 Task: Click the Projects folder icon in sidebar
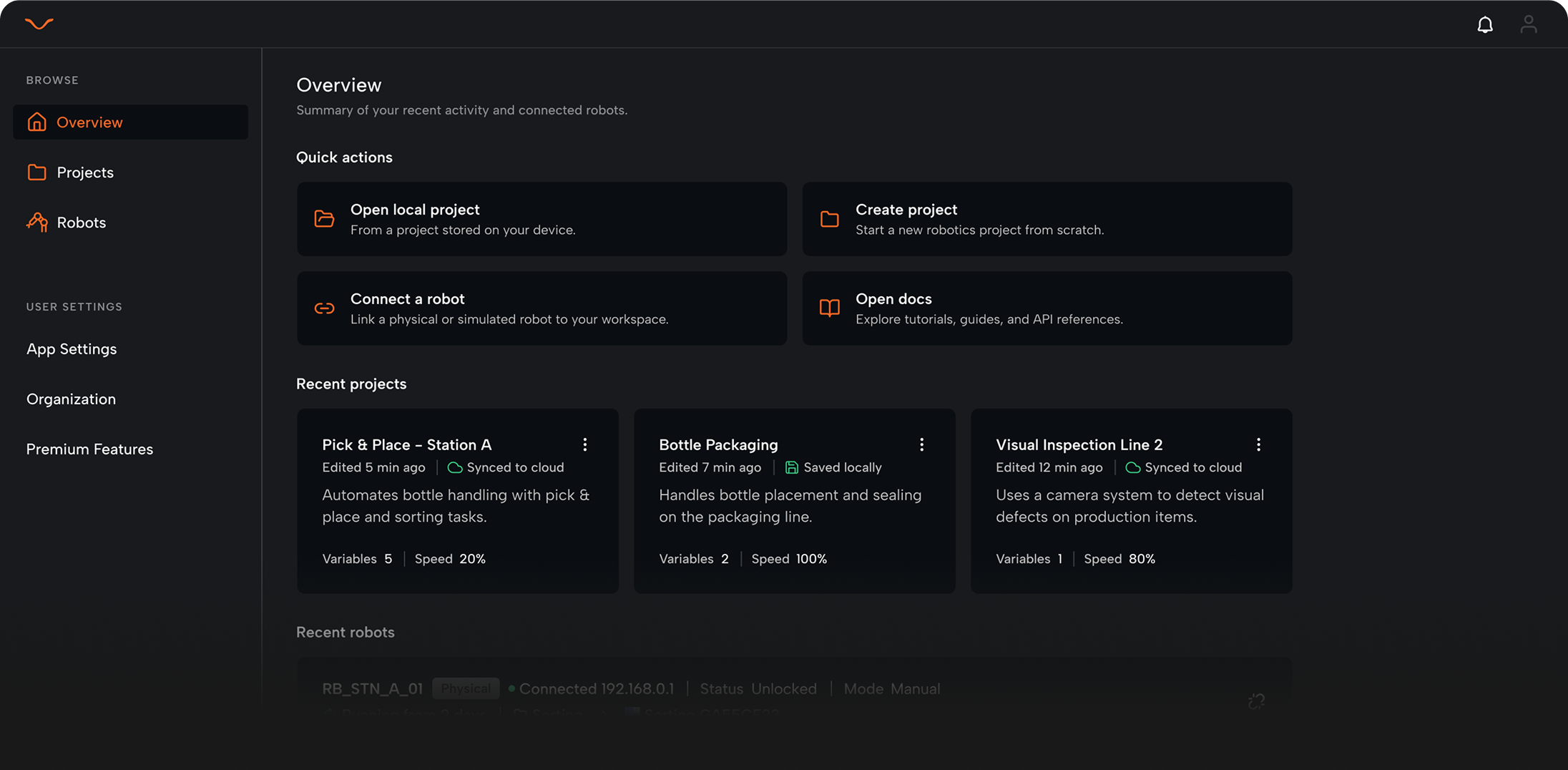pos(37,172)
